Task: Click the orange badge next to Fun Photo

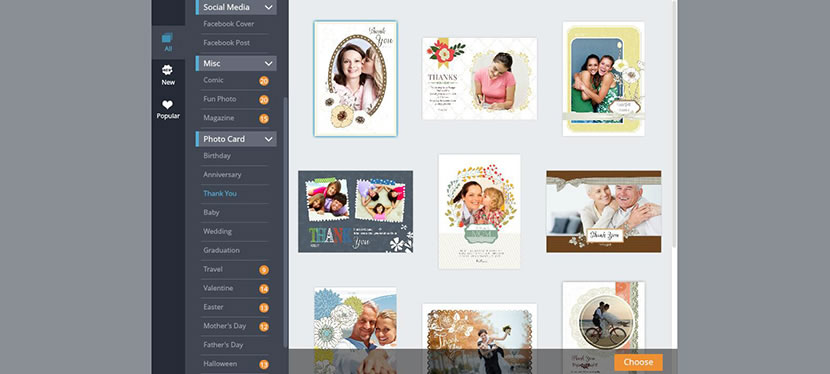Action: (264, 99)
